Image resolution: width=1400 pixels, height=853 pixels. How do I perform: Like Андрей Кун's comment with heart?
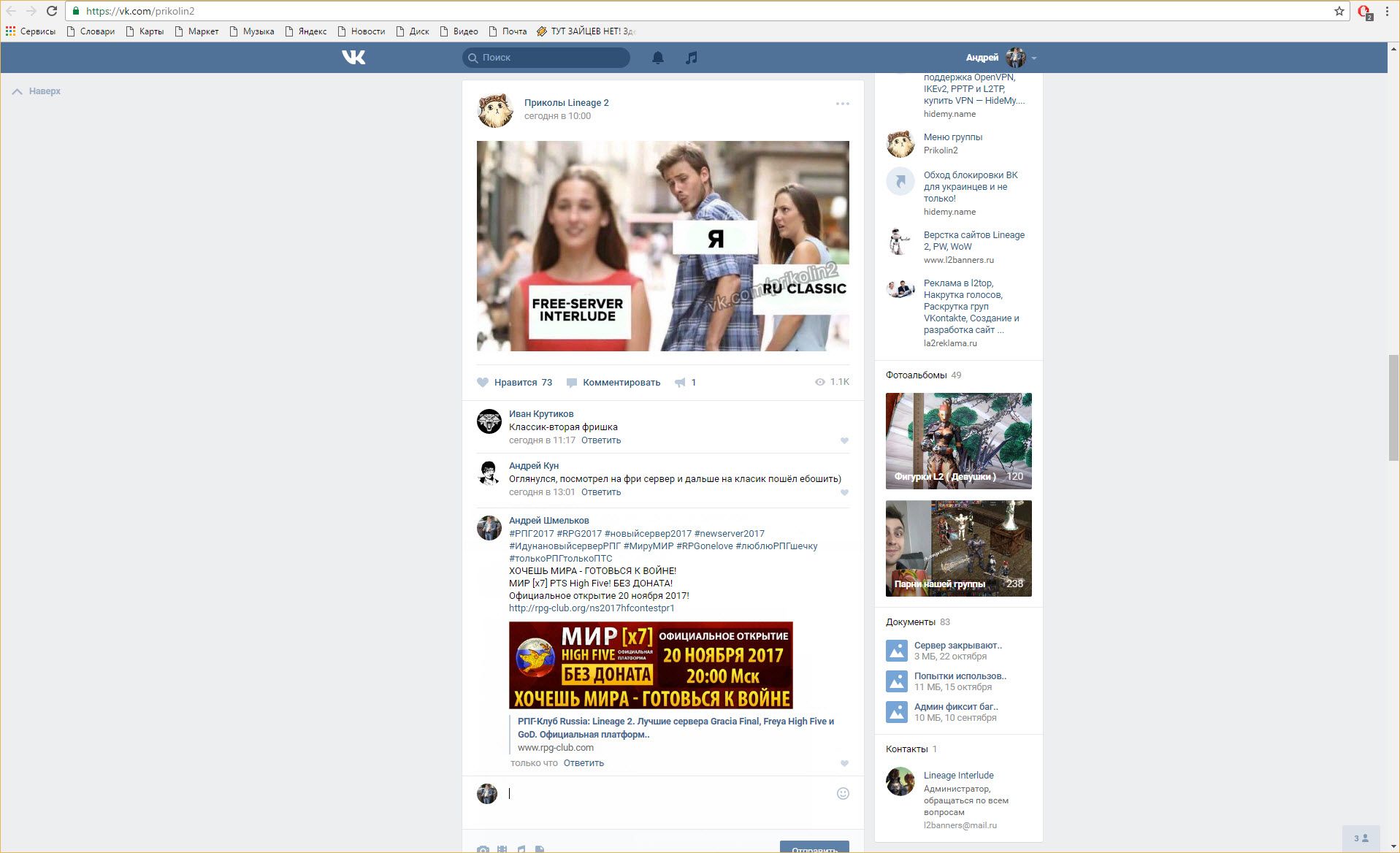click(x=844, y=492)
